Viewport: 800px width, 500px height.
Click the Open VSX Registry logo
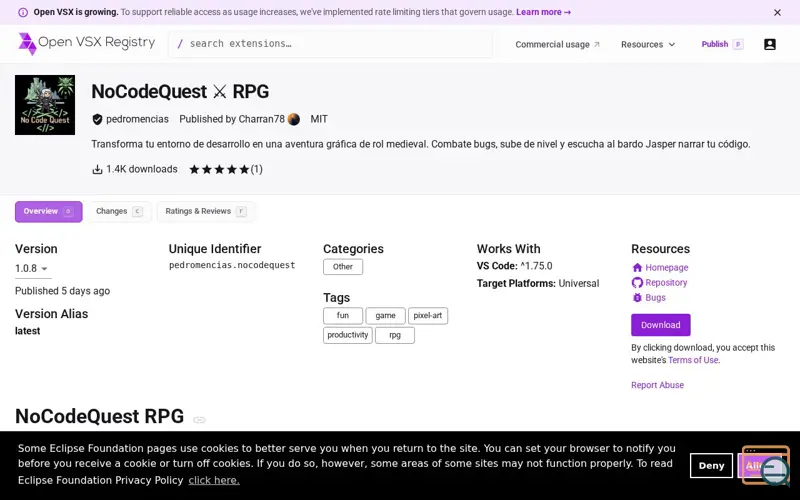coord(86,43)
